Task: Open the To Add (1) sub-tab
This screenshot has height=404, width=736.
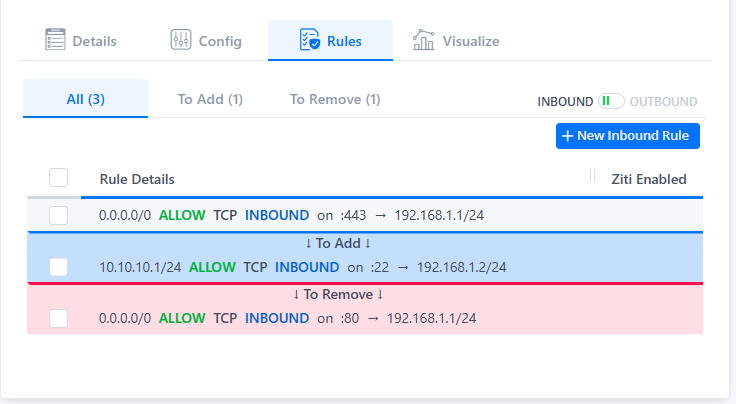Action: 210,99
